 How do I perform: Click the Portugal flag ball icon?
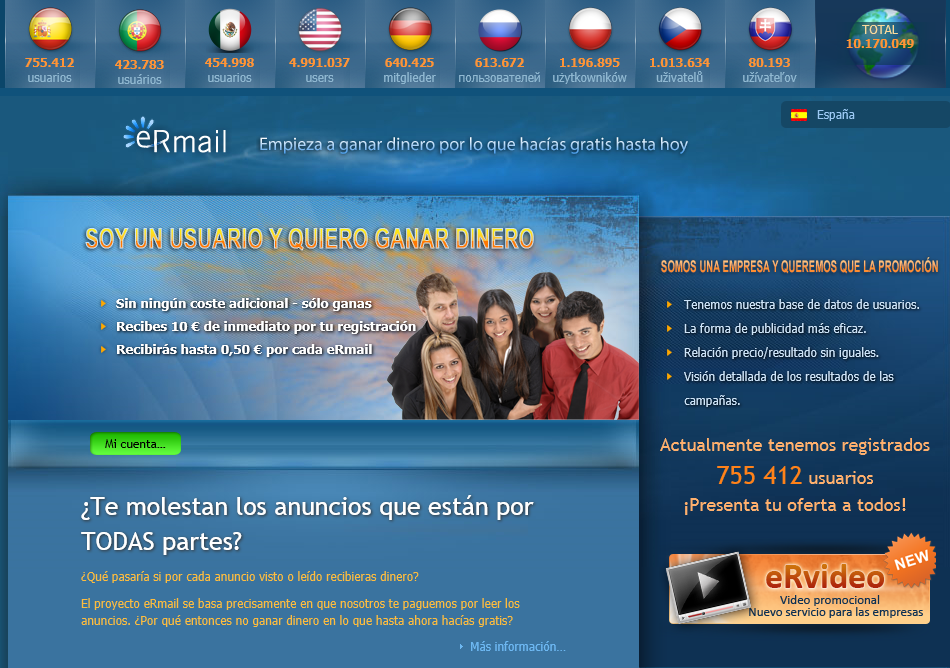pyautogui.click(x=139, y=31)
